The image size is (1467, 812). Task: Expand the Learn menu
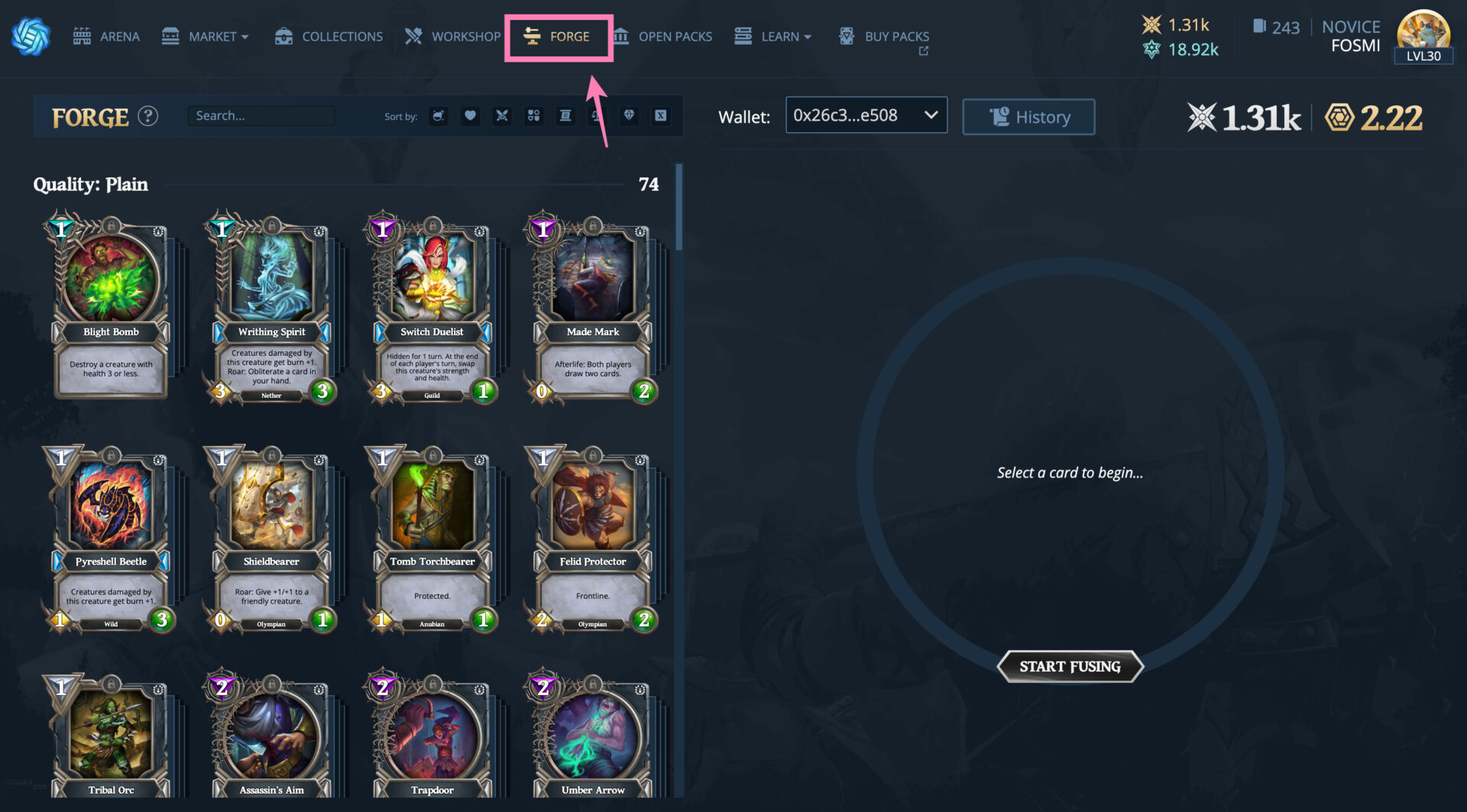click(x=773, y=37)
